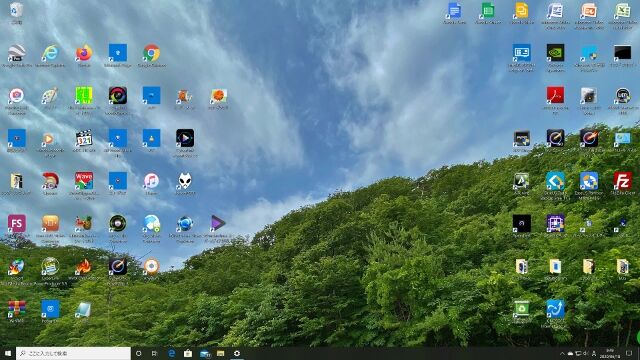Click the Windows Start button

pos(8,353)
